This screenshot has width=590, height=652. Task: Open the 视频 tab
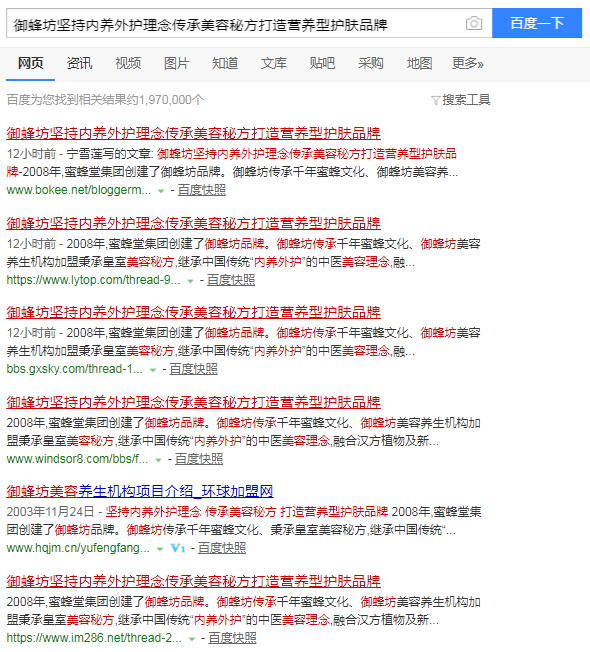click(x=128, y=64)
